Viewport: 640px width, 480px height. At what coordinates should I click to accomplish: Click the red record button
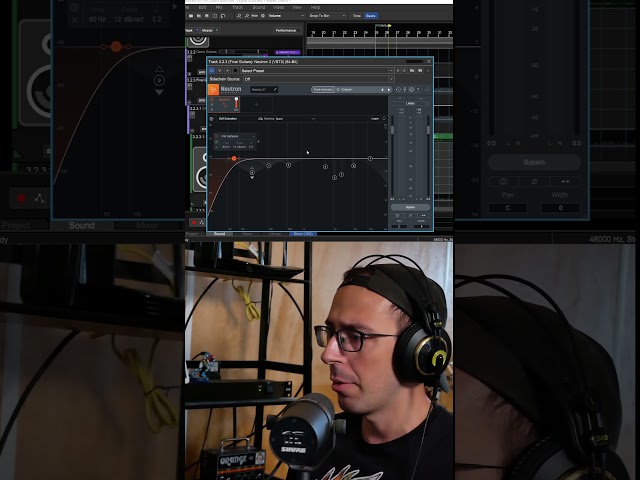tap(194, 222)
